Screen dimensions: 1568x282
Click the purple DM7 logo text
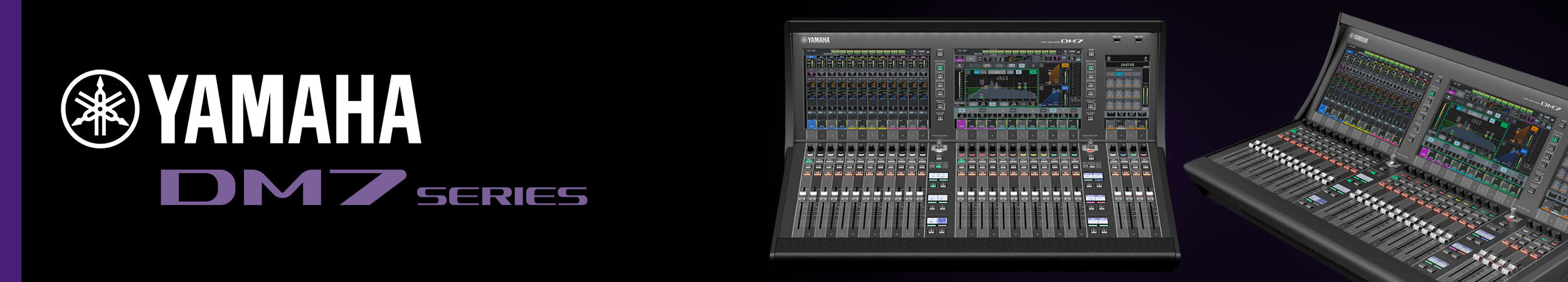pos(282,187)
